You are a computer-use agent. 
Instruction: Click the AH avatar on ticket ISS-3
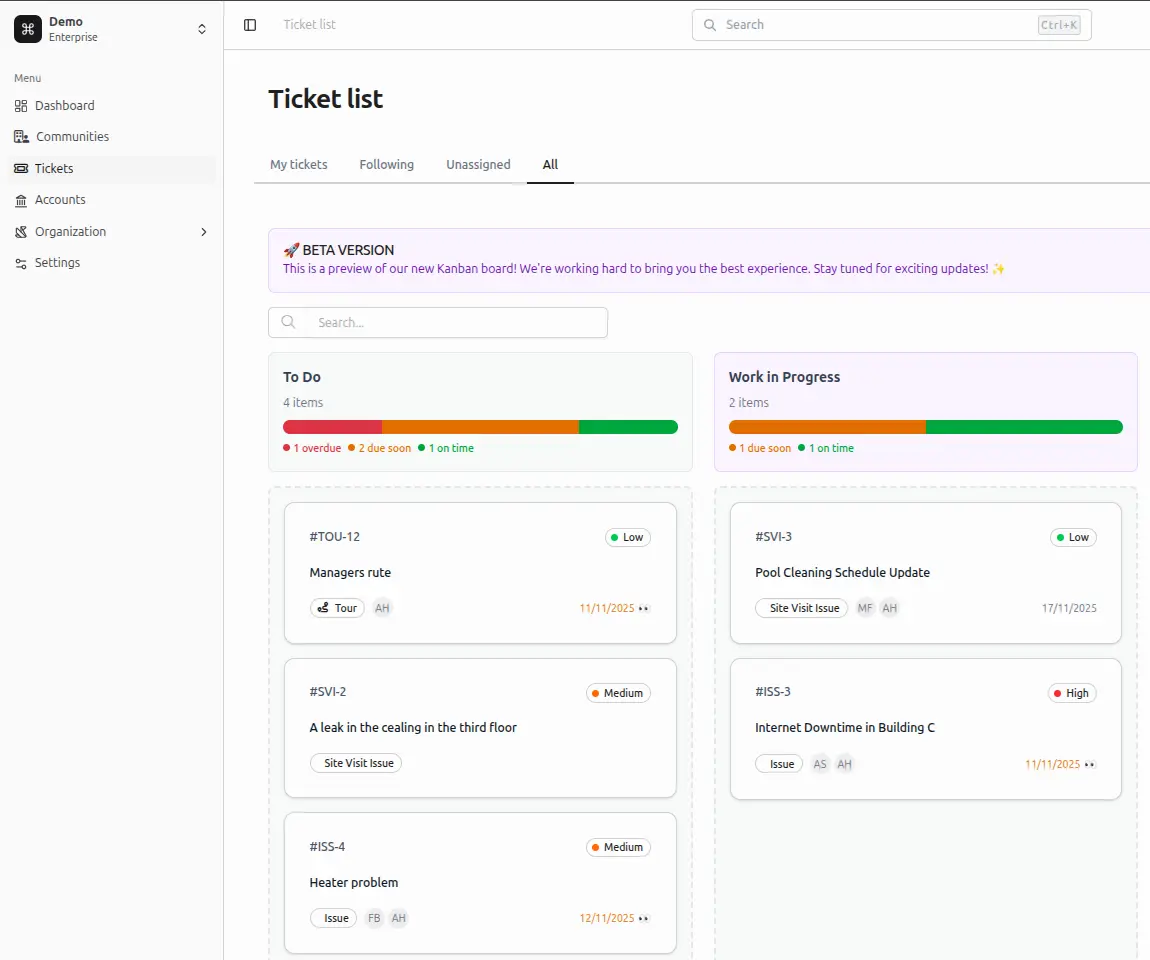coord(844,763)
